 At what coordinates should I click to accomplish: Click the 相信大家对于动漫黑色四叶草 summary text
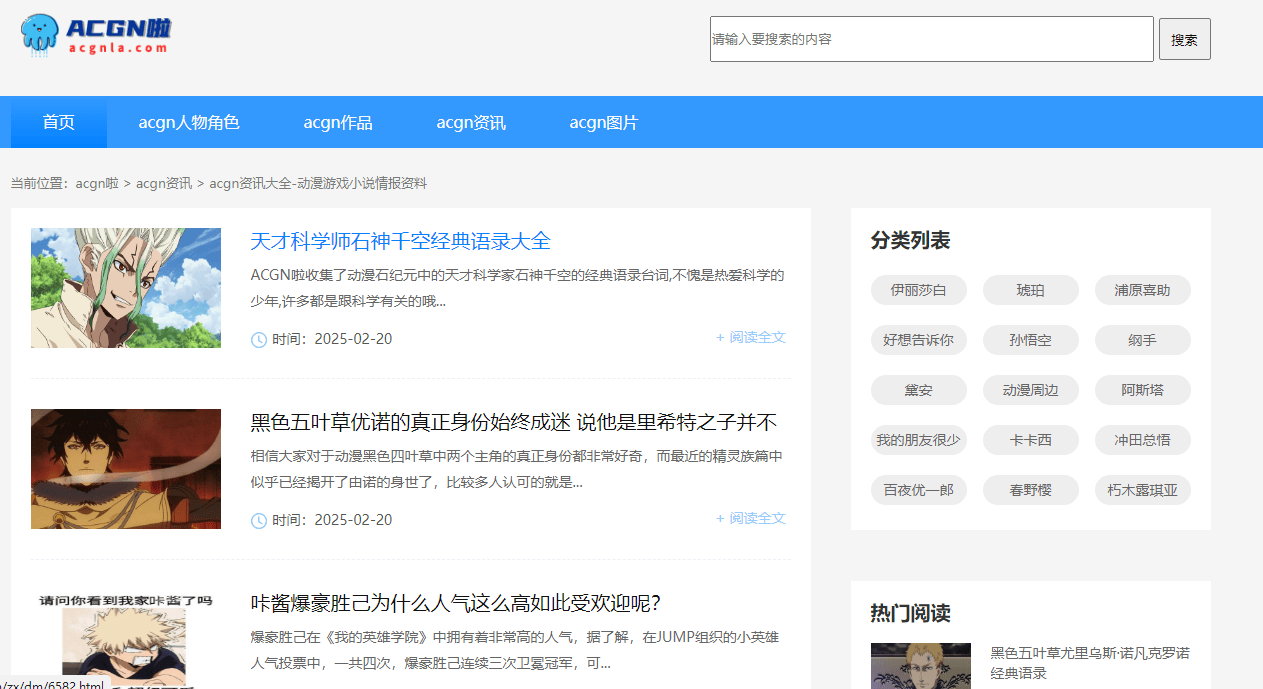(x=517, y=469)
